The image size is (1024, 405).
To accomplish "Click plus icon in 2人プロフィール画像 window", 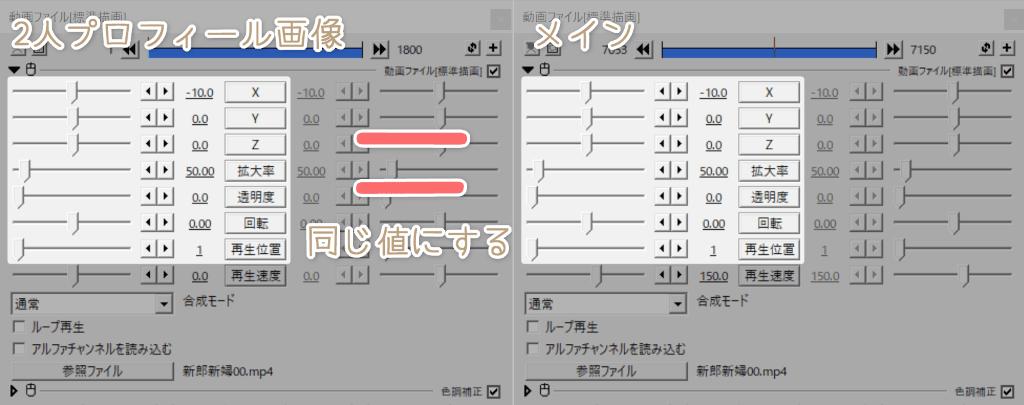I will click(493, 49).
